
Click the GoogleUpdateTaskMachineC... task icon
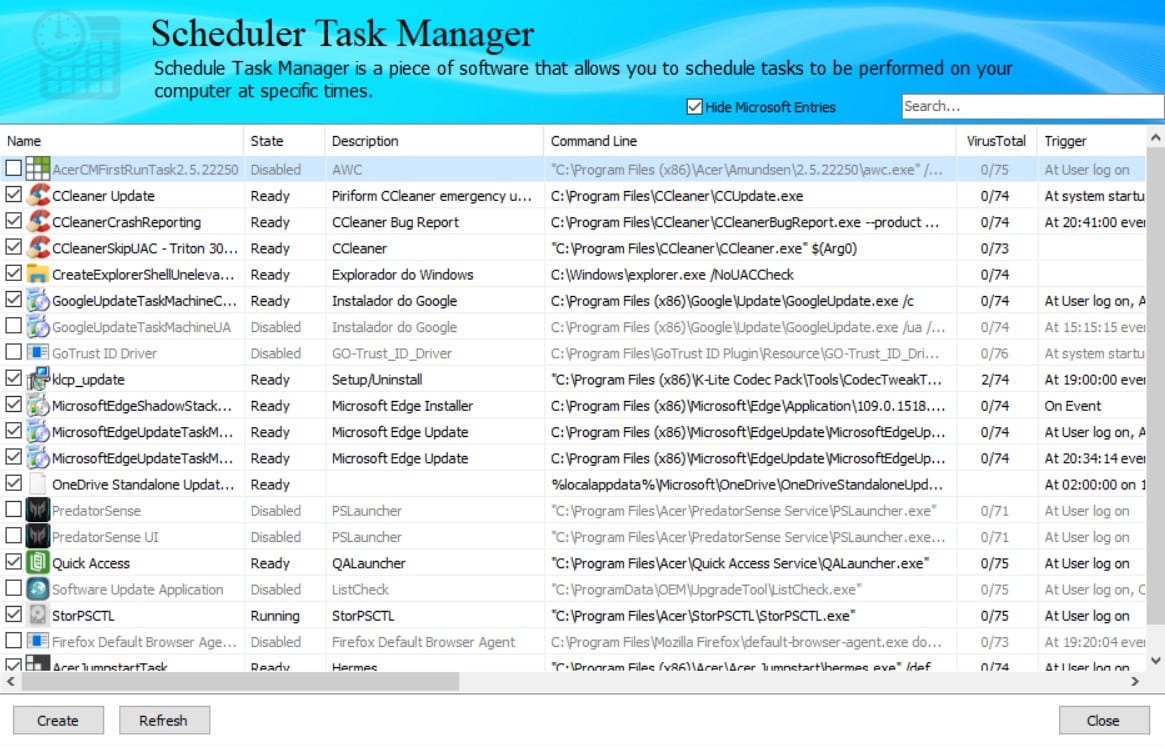38,300
